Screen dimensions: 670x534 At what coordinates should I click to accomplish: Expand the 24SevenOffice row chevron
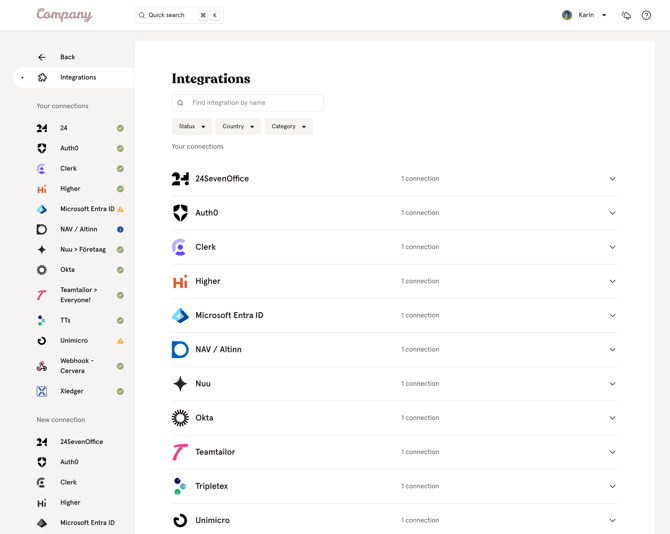pyautogui.click(x=612, y=179)
